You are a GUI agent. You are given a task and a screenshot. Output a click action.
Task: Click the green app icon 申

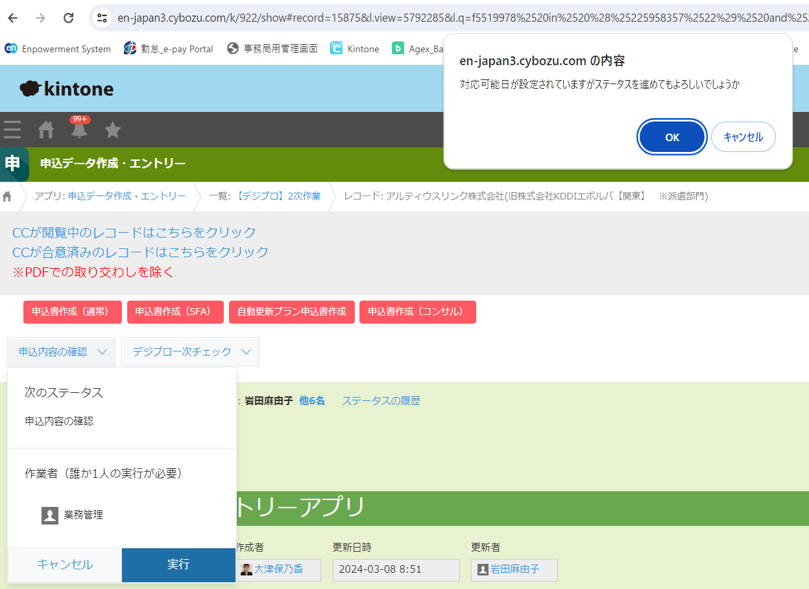coord(14,164)
